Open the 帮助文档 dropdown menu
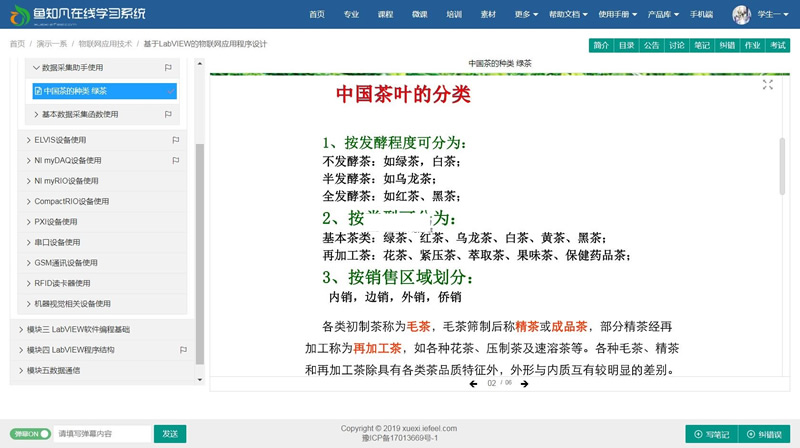The width and height of the screenshot is (800, 448). 567,15
